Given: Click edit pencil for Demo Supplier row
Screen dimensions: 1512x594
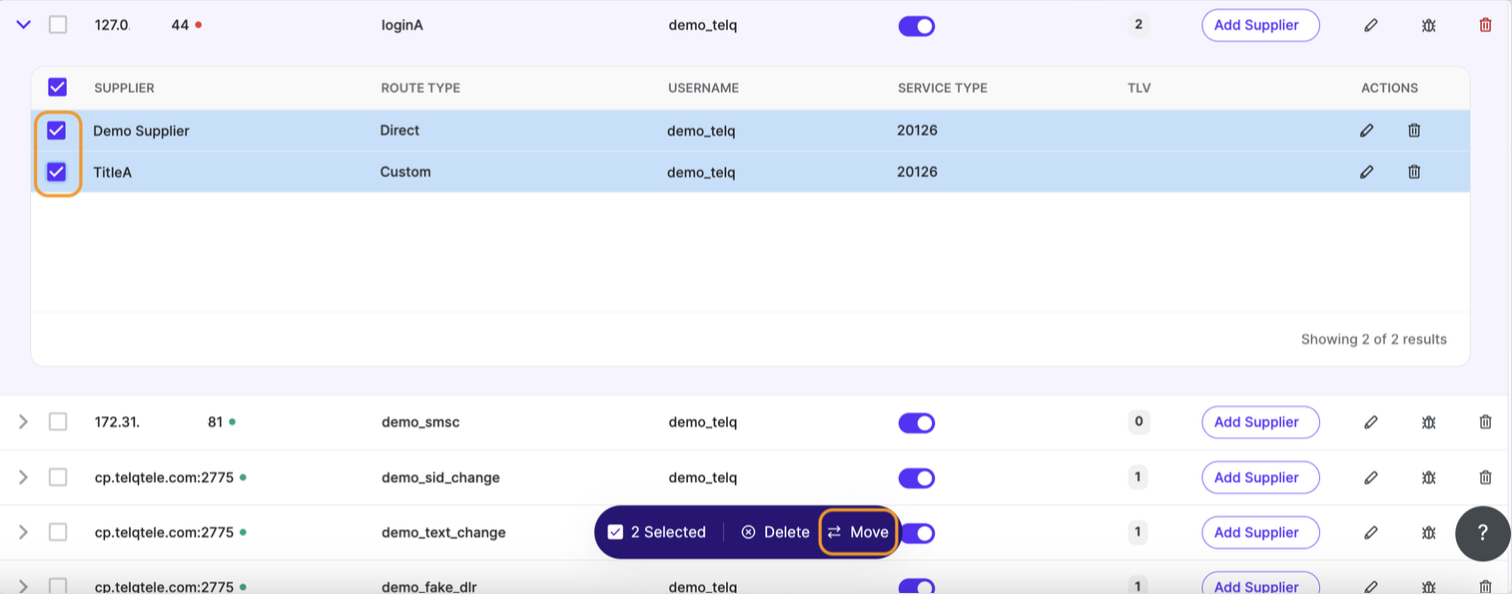Looking at the screenshot, I should point(1367,130).
